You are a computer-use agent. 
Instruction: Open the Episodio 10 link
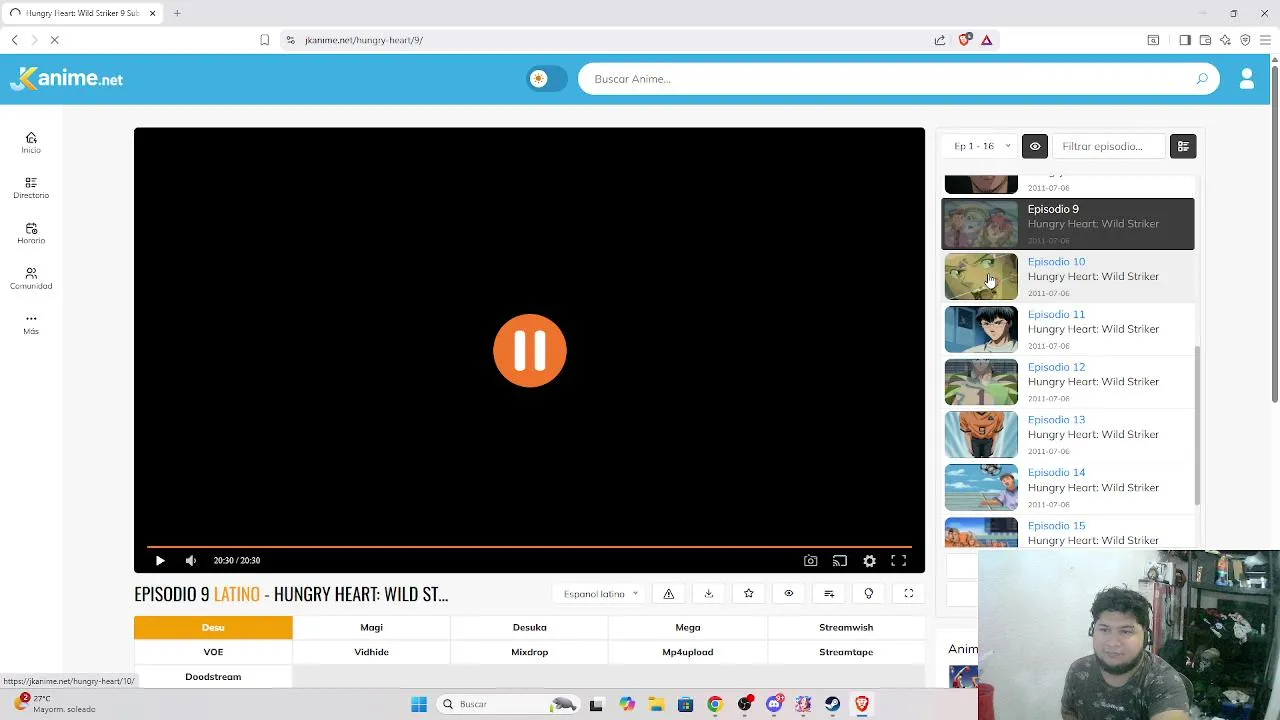pos(1056,262)
